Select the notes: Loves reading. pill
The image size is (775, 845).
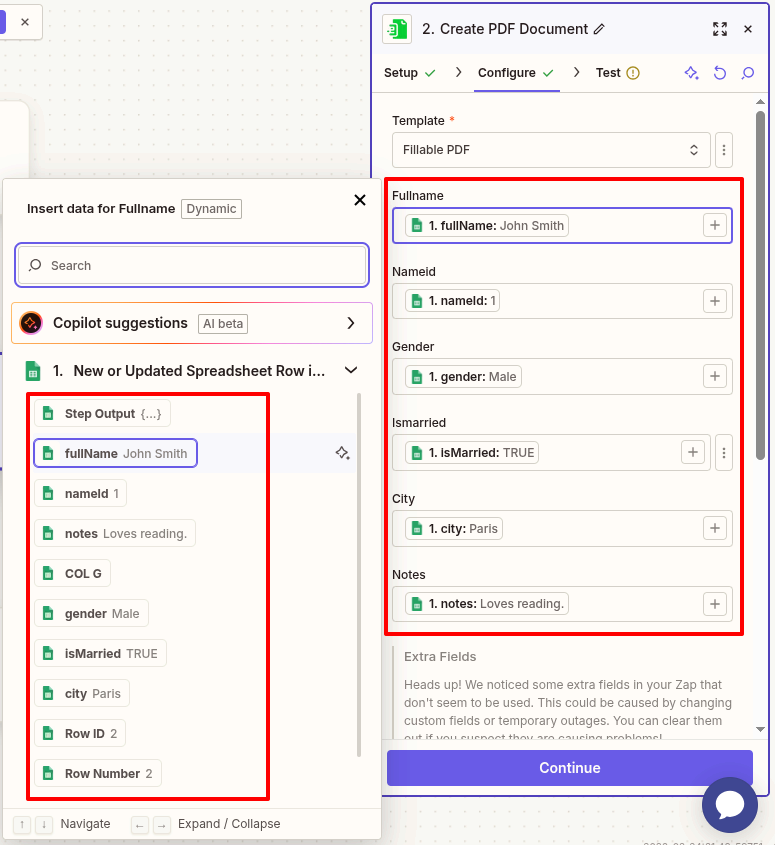pos(487,604)
